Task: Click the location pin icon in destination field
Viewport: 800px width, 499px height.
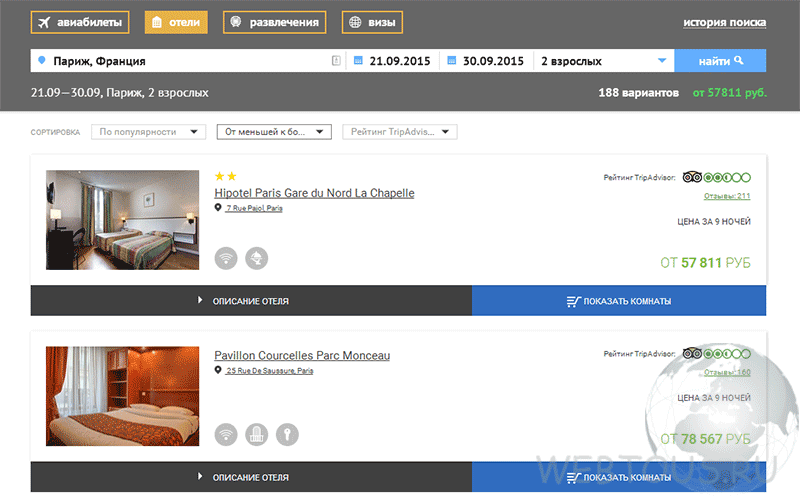Action: pos(42,60)
